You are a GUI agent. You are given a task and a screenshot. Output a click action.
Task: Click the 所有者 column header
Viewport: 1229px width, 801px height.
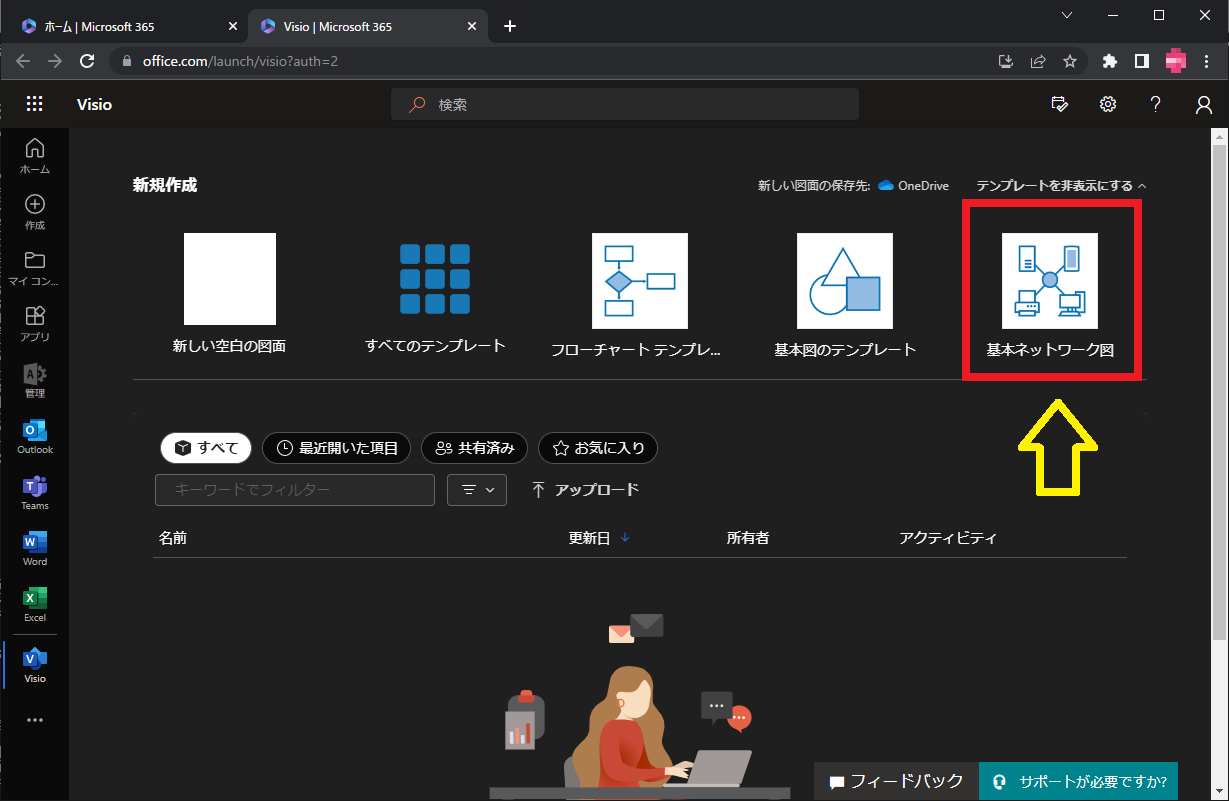tap(748, 538)
